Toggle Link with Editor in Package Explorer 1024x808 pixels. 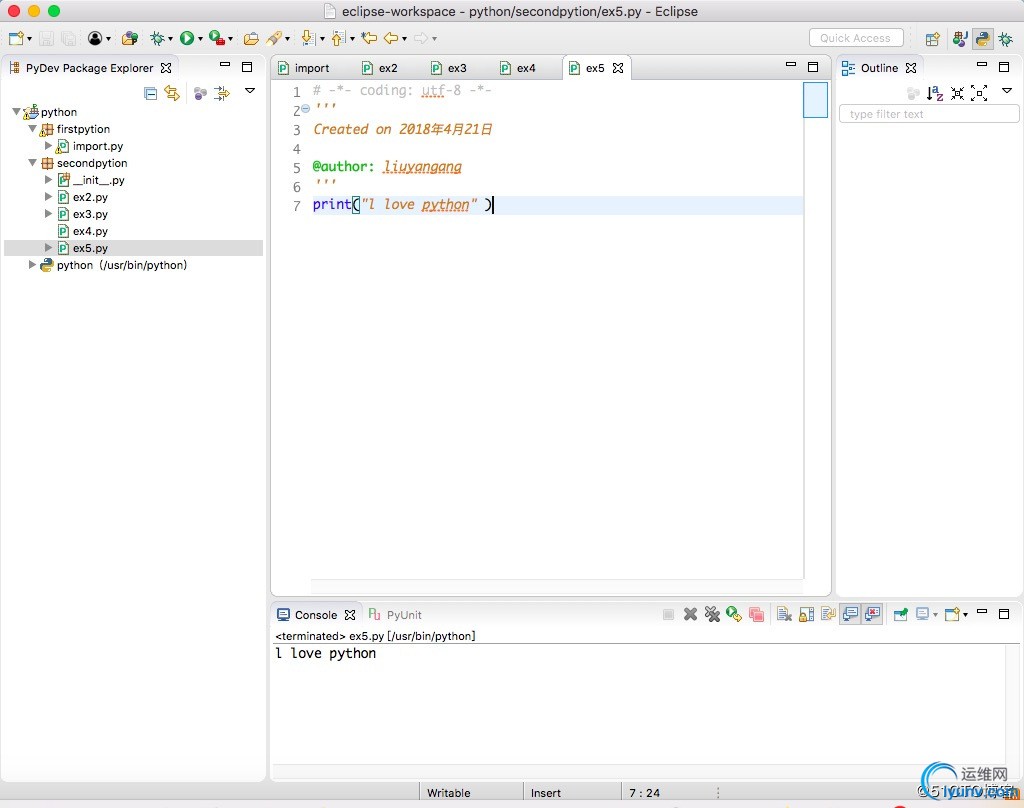click(172, 93)
